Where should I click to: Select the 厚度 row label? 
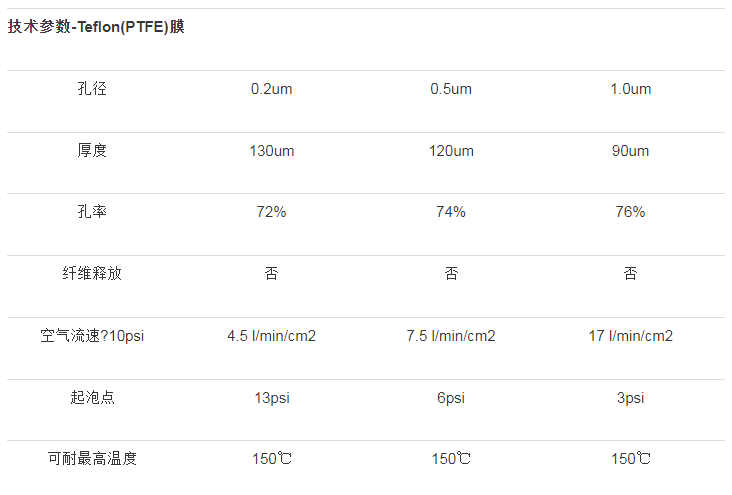[92, 150]
